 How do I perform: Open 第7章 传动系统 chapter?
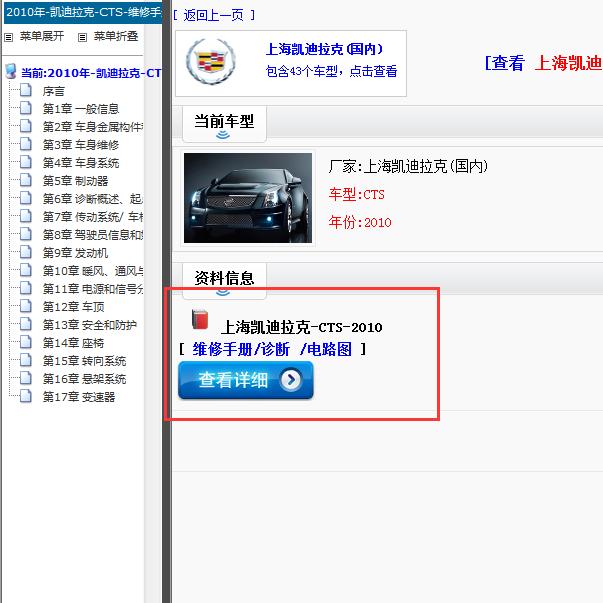[92, 217]
